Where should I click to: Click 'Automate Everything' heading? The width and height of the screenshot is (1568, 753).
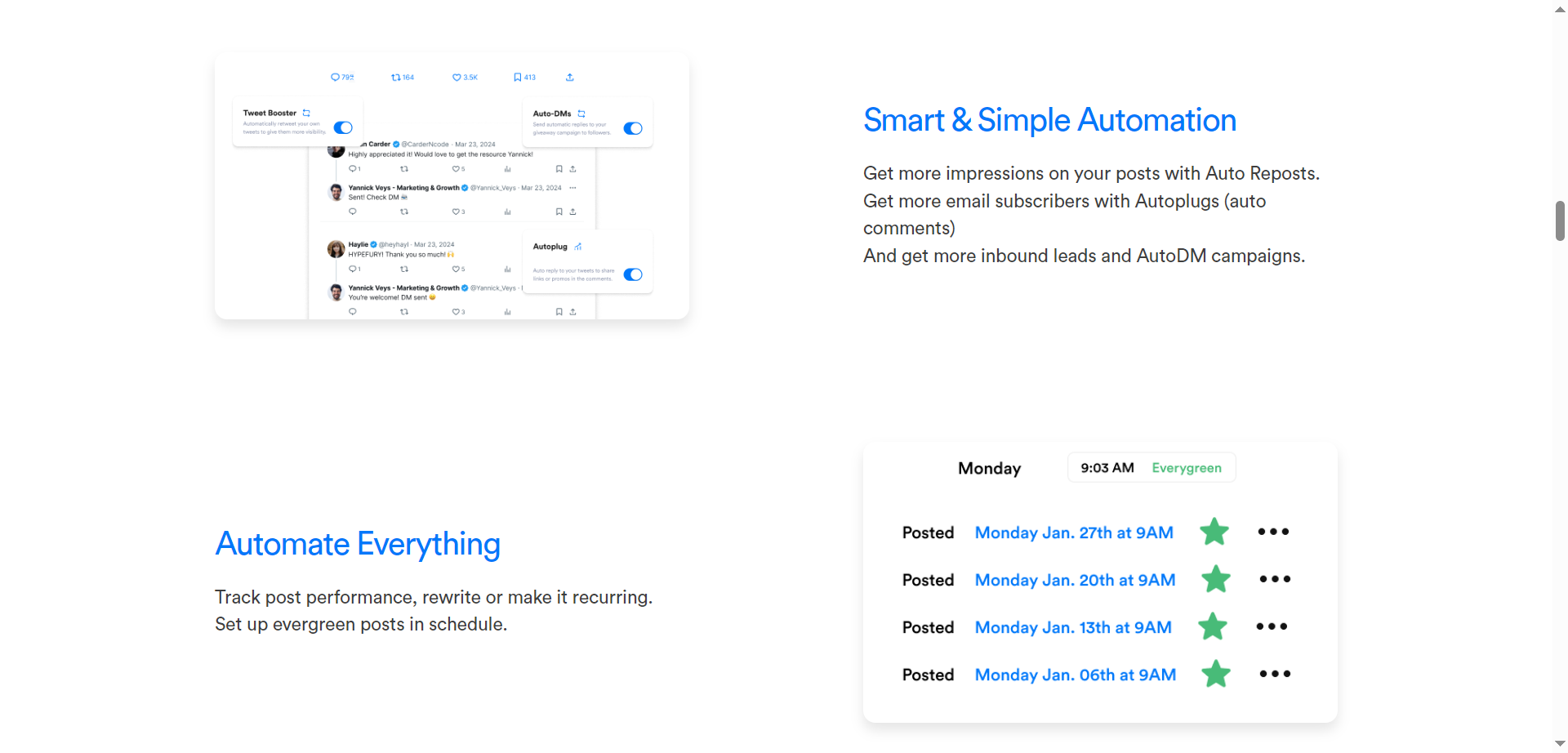358,544
